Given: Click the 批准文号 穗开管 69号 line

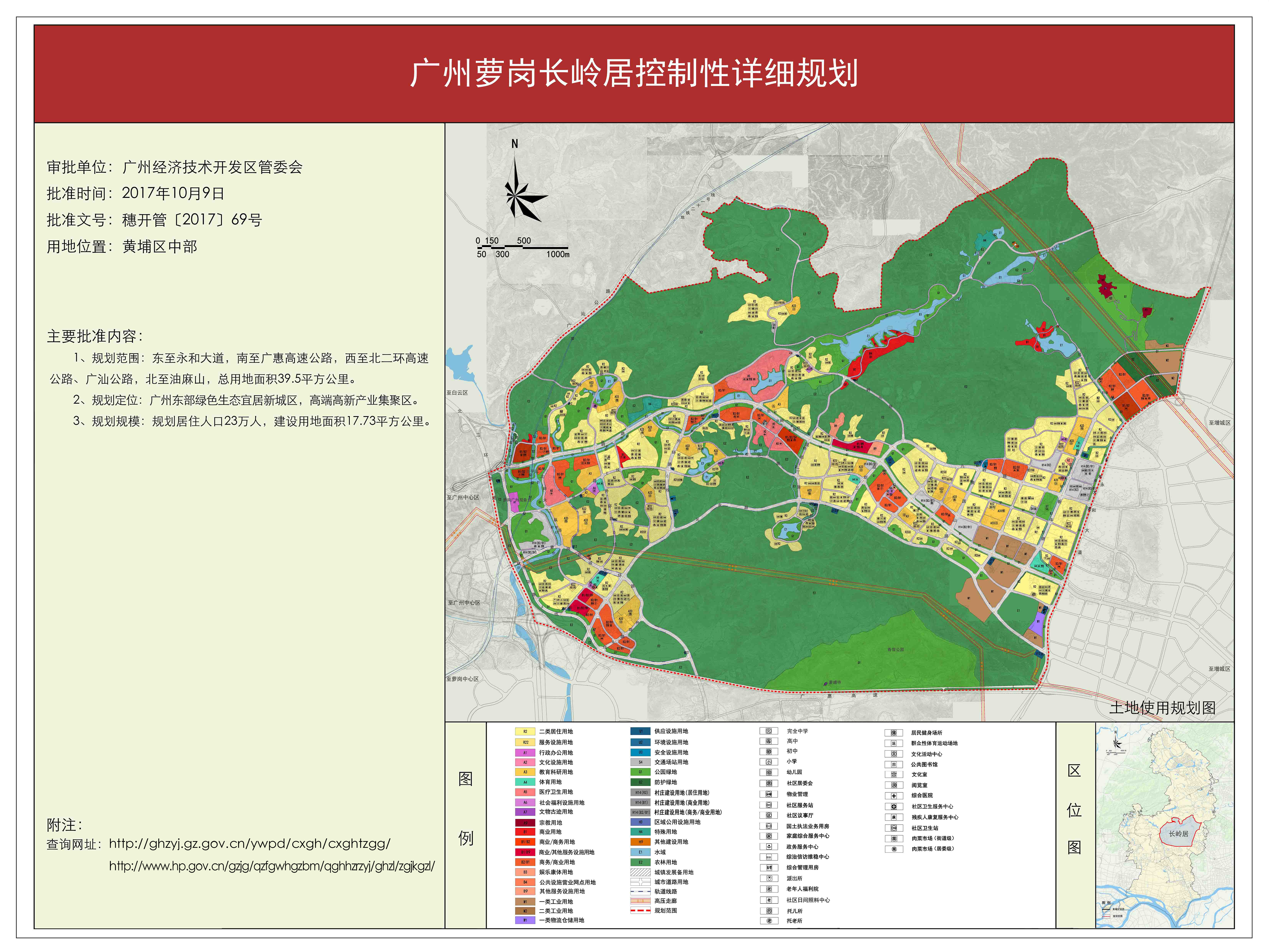Looking at the screenshot, I should click(154, 220).
